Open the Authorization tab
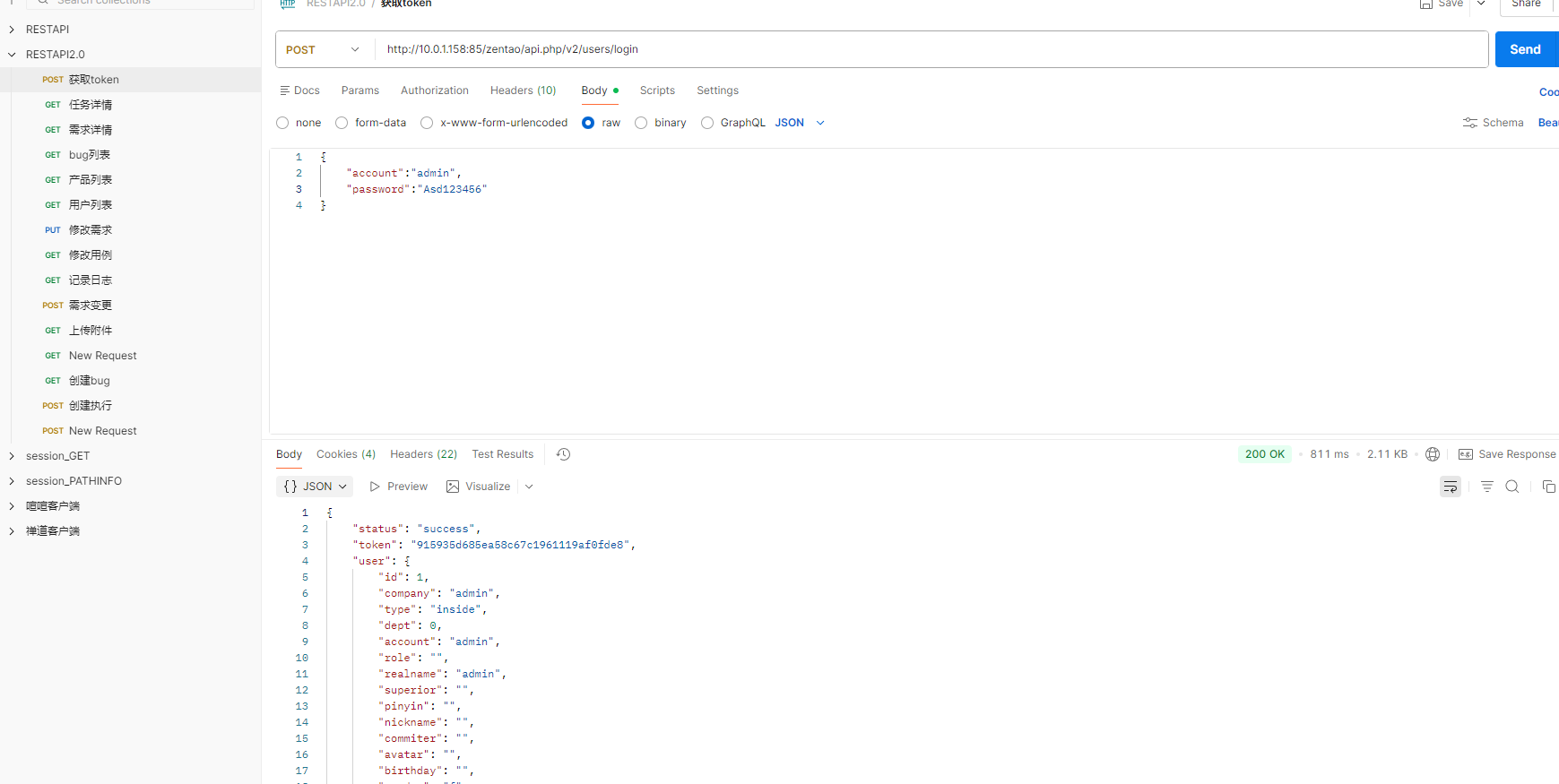Image resolution: width=1559 pixels, height=784 pixels. pos(435,90)
